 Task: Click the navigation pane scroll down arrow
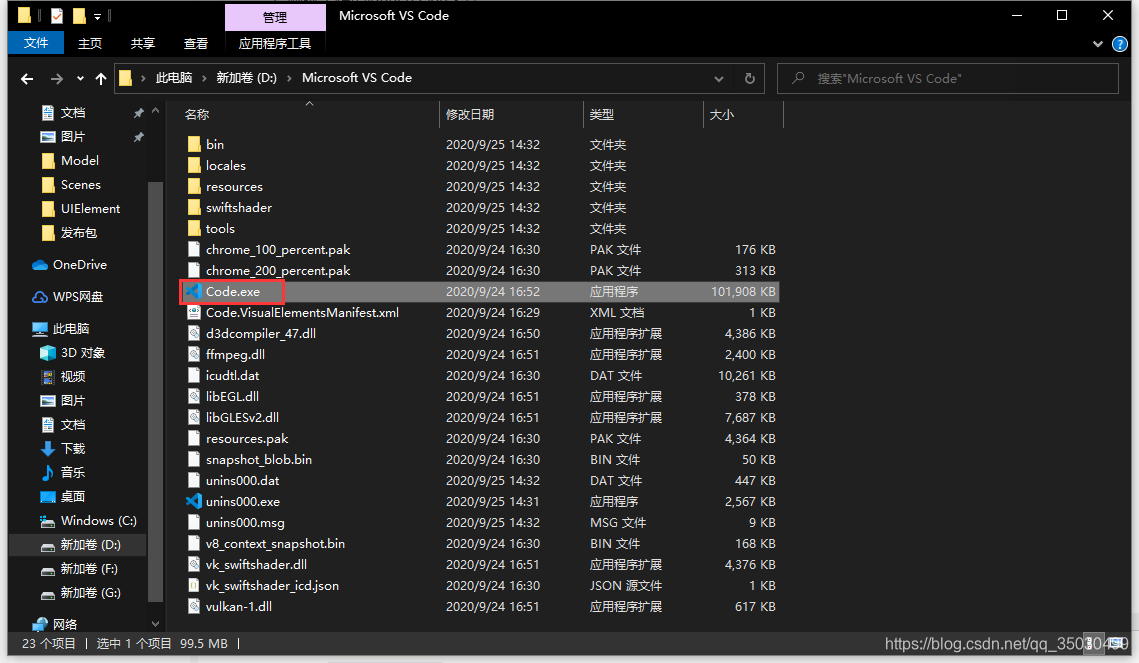(x=155, y=623)
